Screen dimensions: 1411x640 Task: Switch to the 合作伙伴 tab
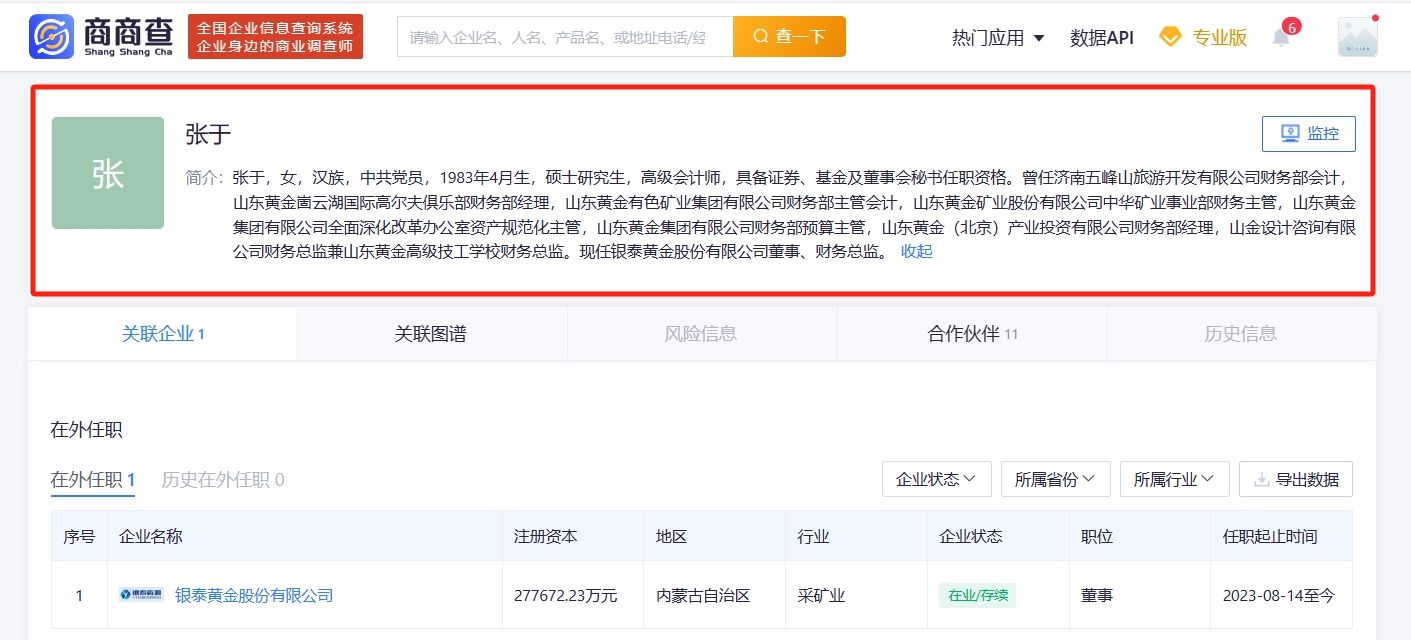click(972, 334)
